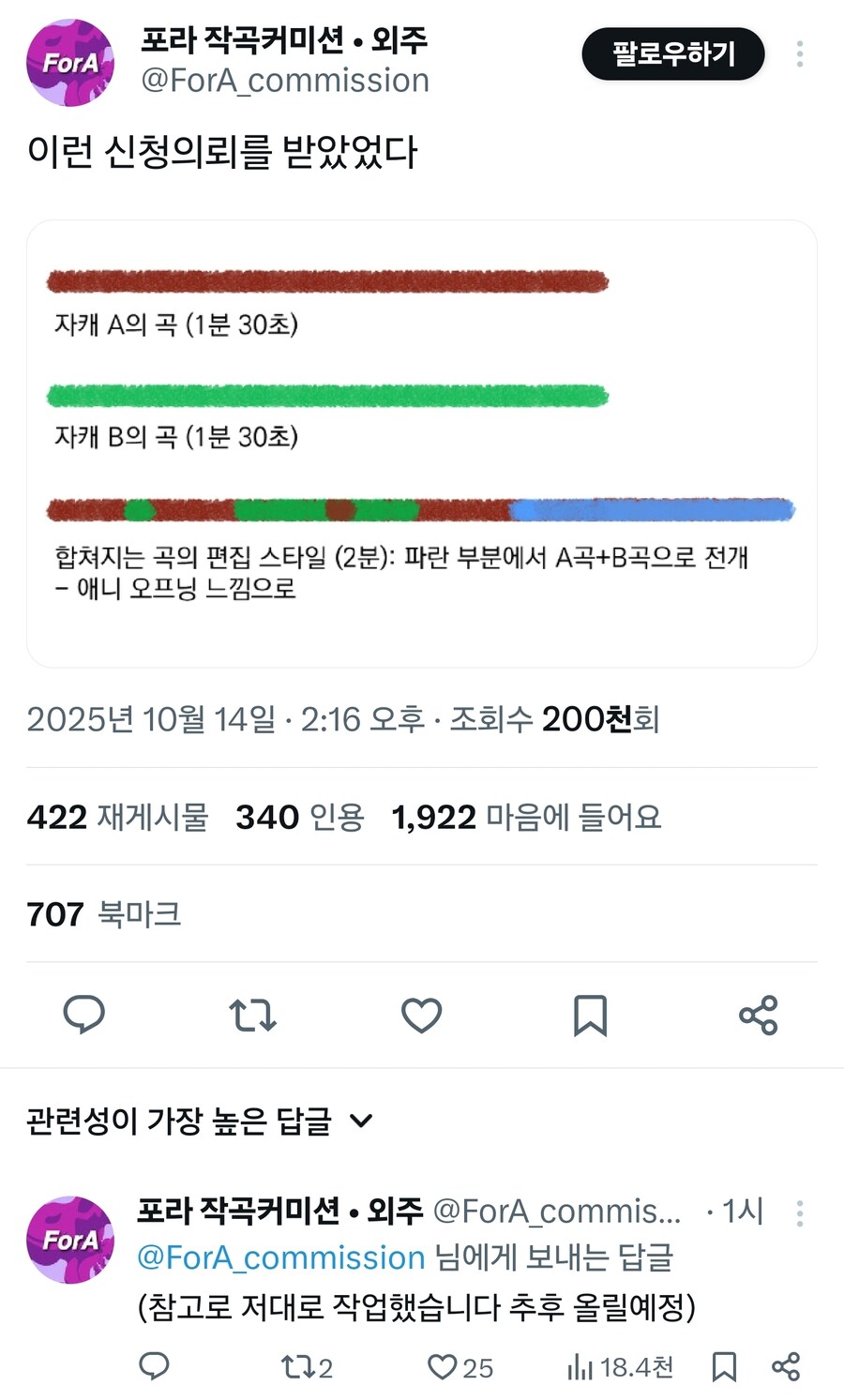Screen dimensions: 844x1400
Task: Repost the reply with 2 reposts
Action: pos(306,1367)
